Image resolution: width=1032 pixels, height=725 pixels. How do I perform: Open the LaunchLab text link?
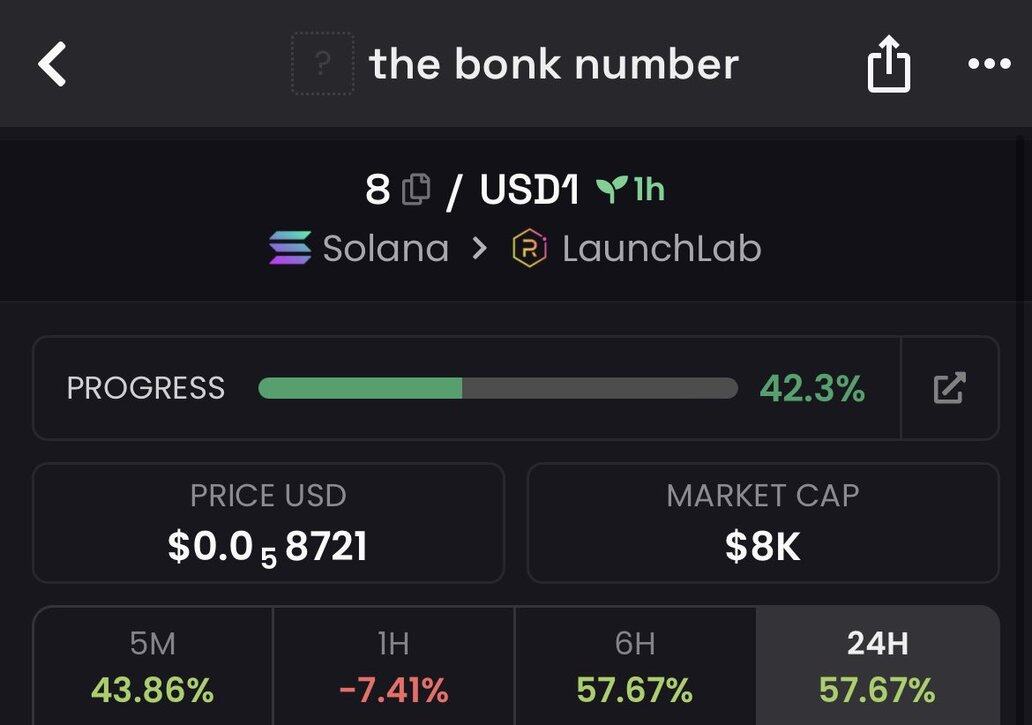661,249
